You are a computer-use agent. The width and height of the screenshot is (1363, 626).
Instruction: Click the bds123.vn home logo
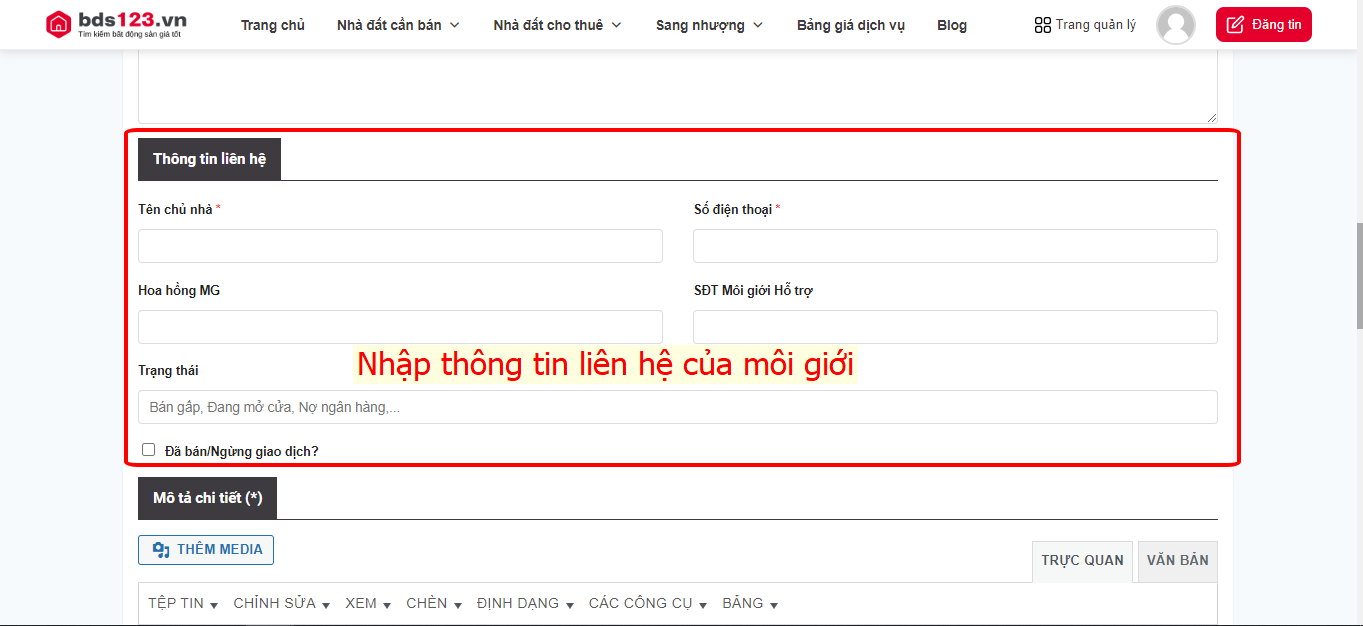(116, 25)
